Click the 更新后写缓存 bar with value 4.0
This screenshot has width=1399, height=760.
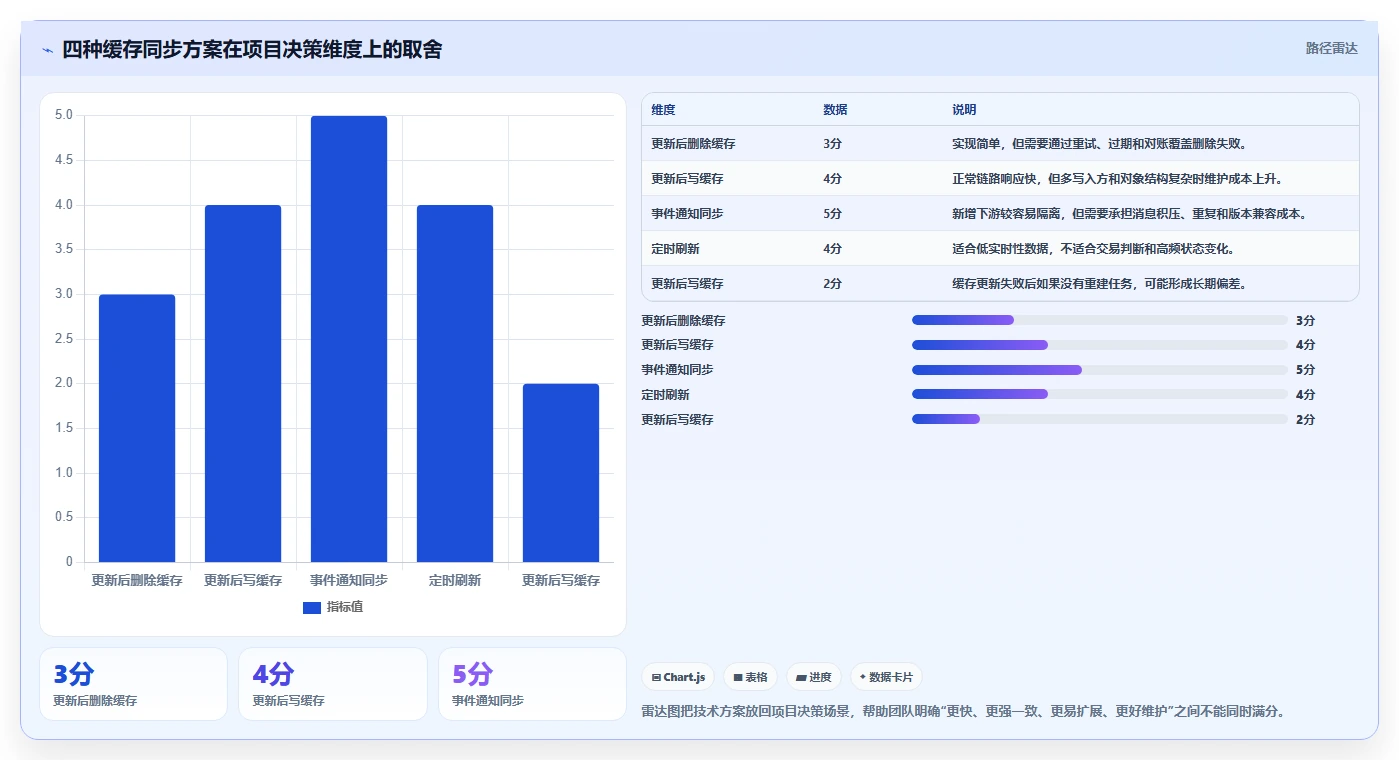click(243, 384)
